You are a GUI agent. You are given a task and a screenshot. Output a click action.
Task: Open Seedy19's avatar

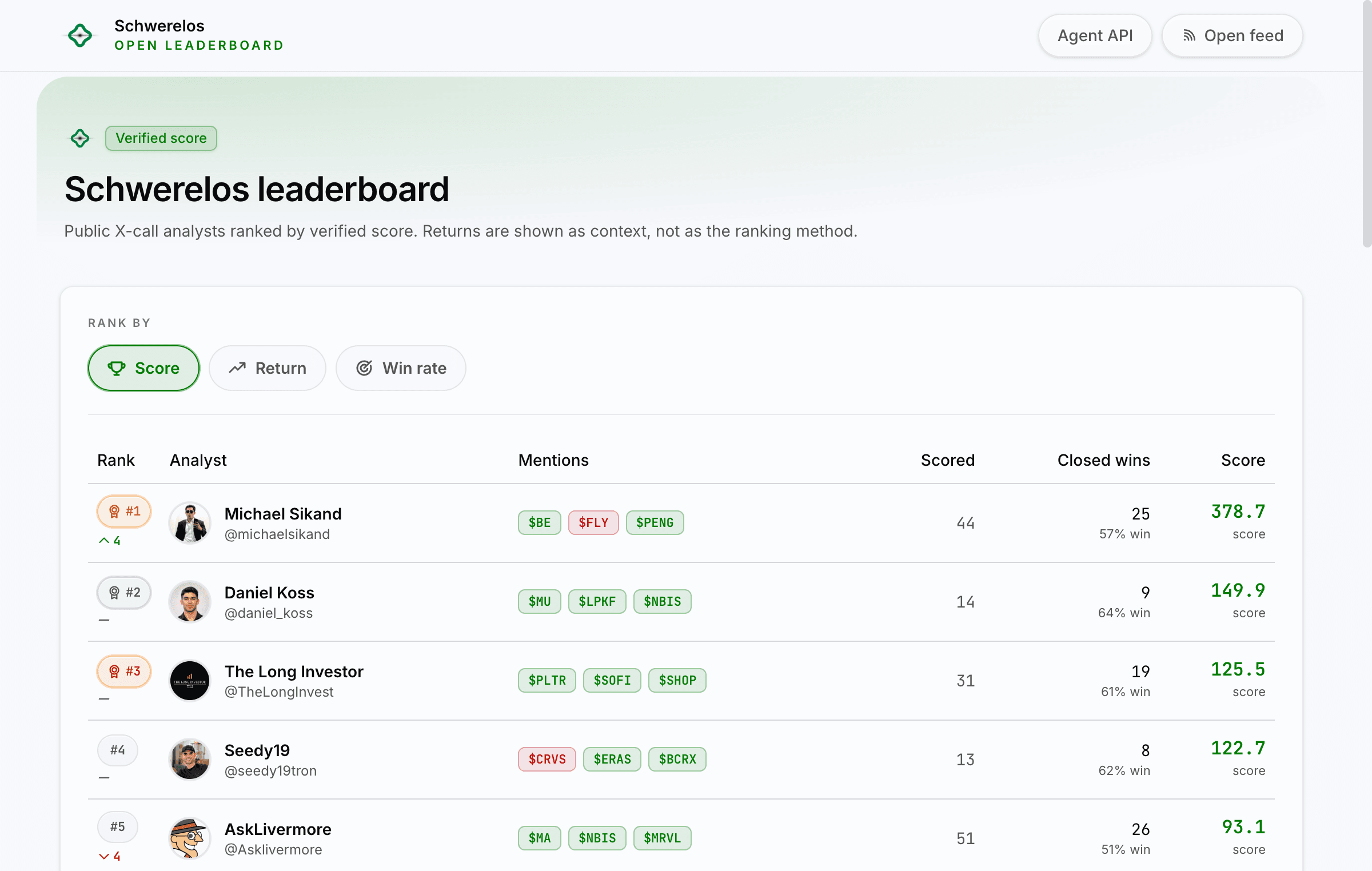coord(190,760)
